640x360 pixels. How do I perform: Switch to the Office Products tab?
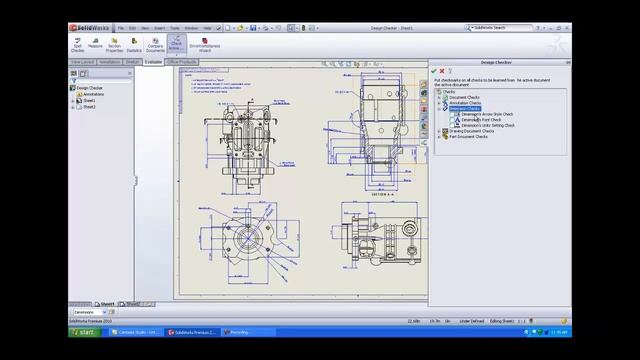click(x=182, y=62)
